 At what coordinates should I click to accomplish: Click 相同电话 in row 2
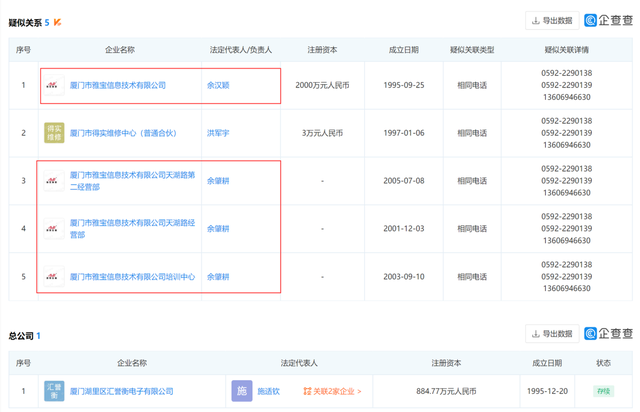tap(472, 133)
